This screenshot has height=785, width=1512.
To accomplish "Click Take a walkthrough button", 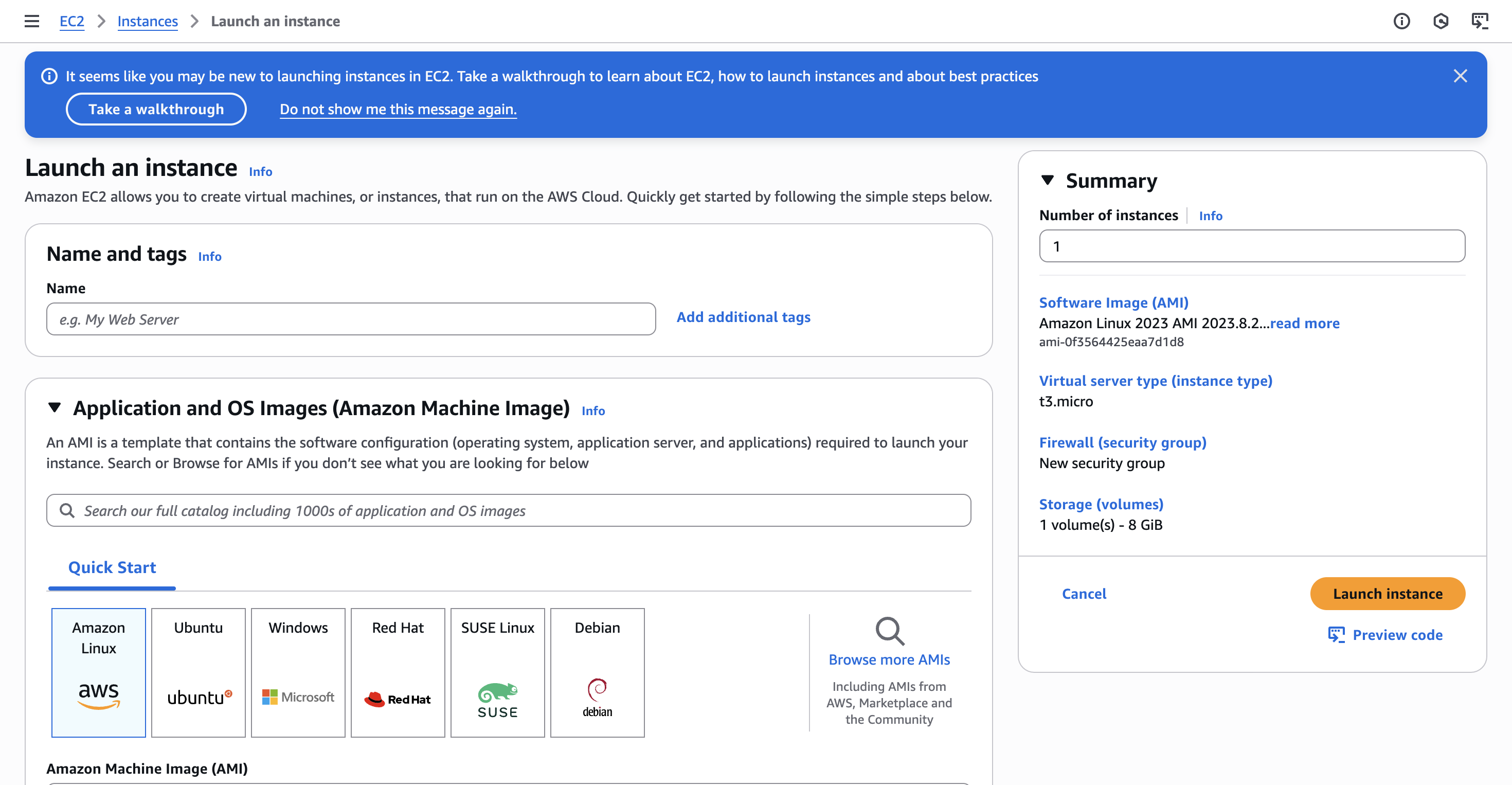I will 156,109.
